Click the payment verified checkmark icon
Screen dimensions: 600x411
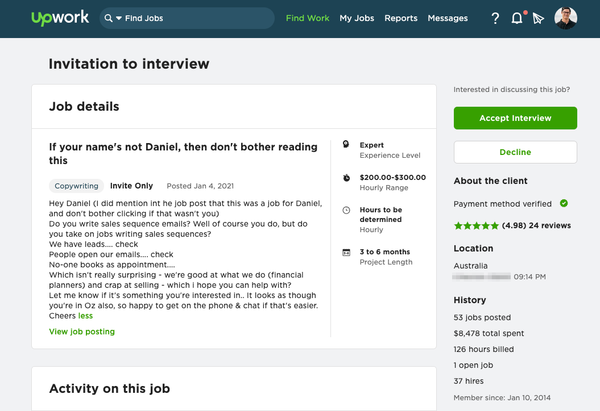pyautogui.click(x=564, y=203)
